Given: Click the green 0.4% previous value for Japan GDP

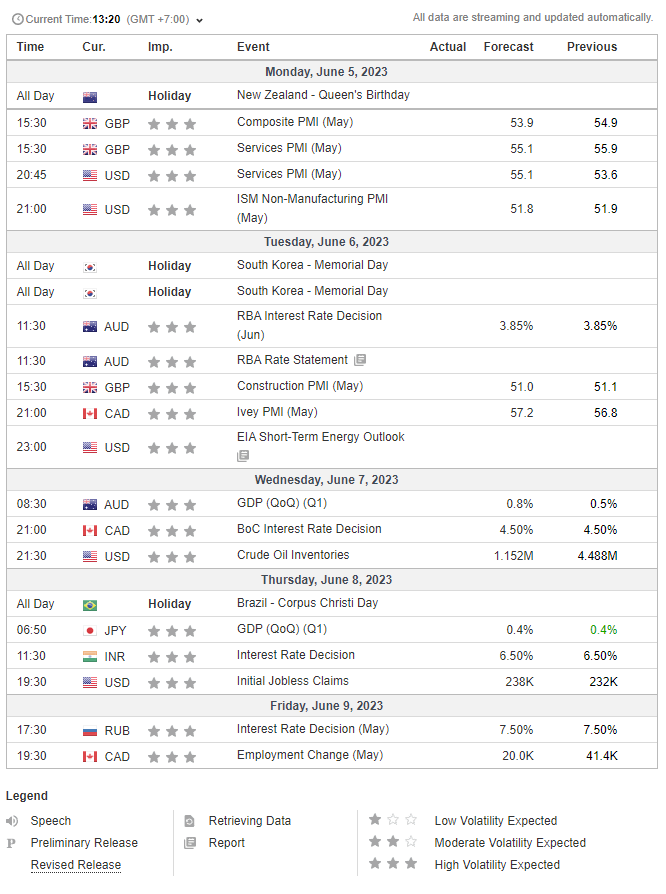Looking at the screenshot, I should click(602, 630).
